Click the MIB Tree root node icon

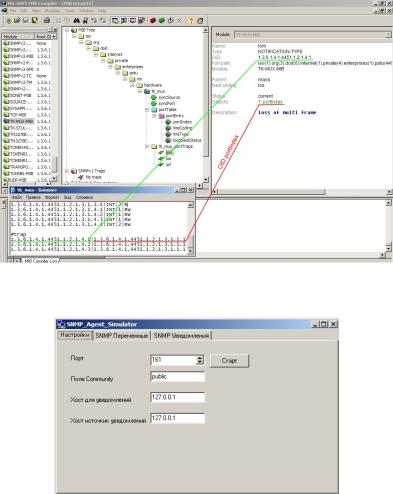click(x=74, y=30)
